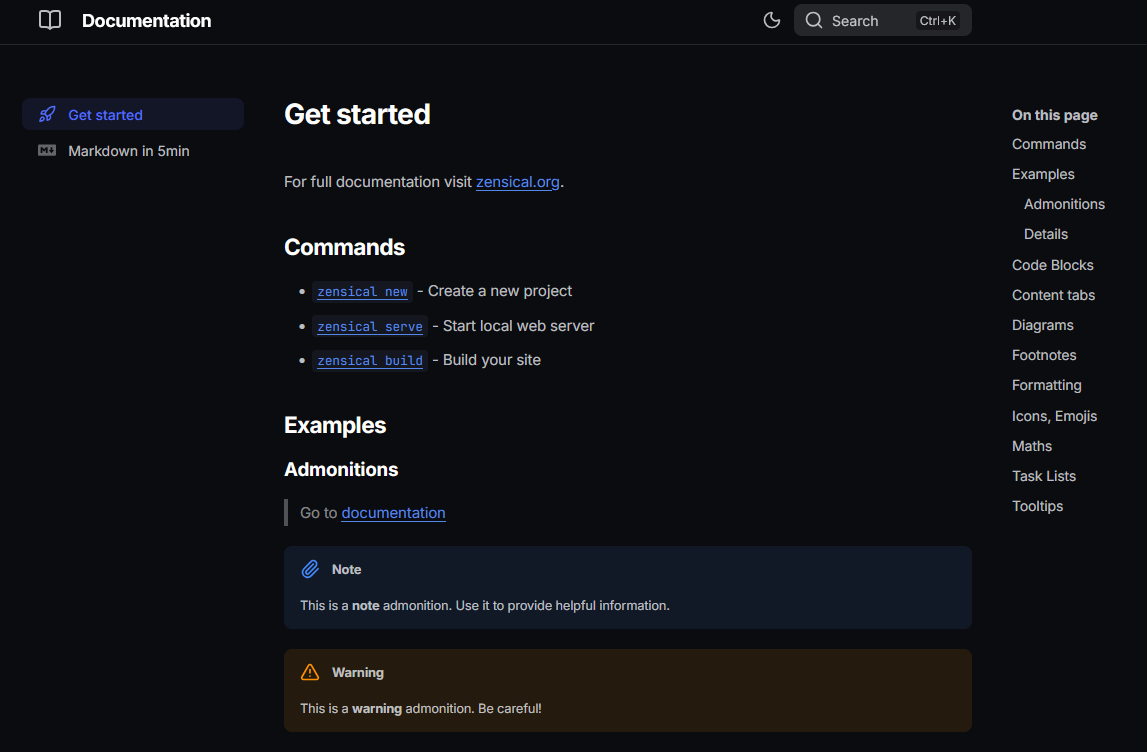Click the Ctrl+K shortcut badge
Viewport: 1147px width, 752px height.
(x=938, y=20)
